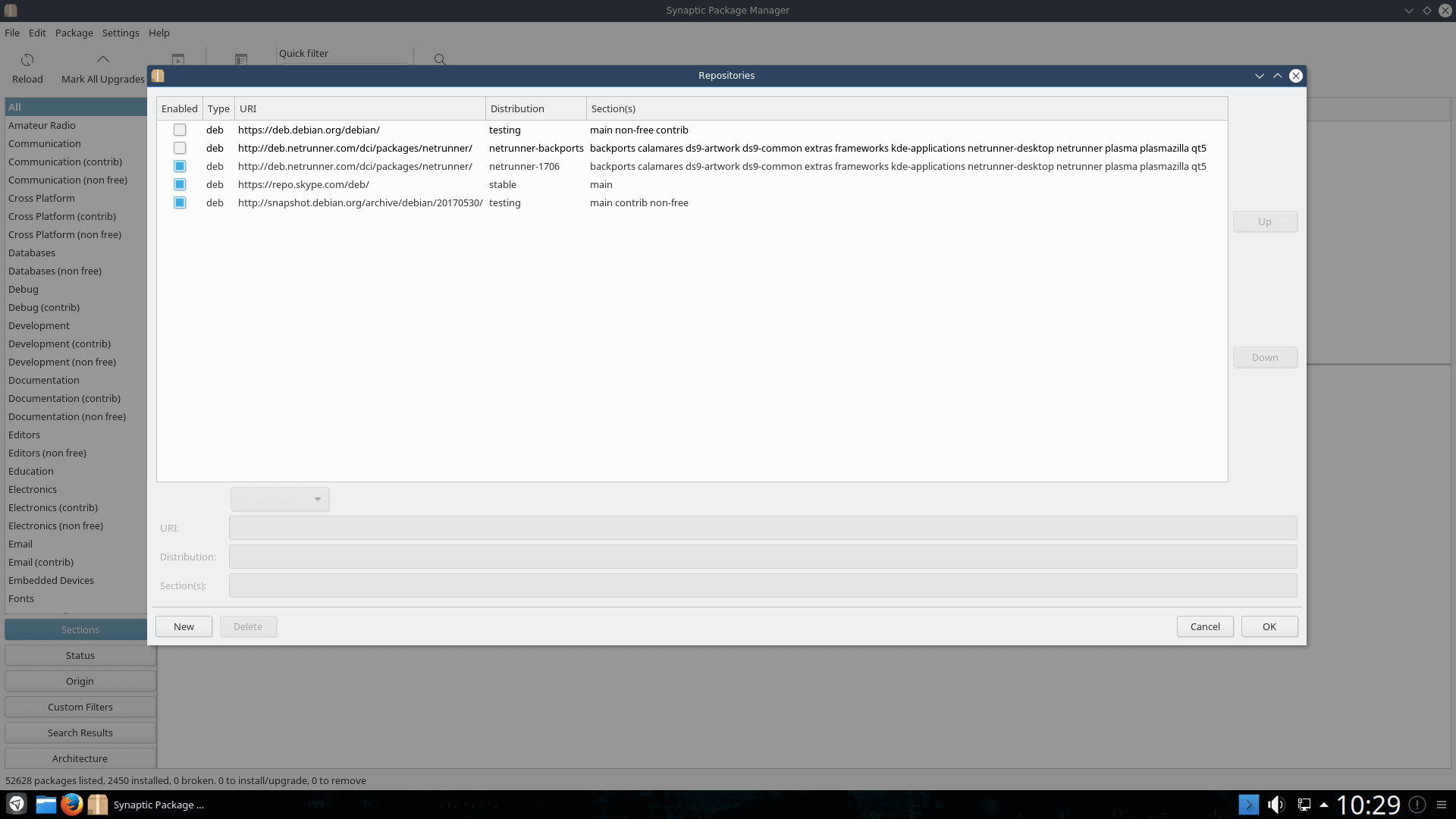Click Mark All Upgrades toolbar icon

point(103,60)
